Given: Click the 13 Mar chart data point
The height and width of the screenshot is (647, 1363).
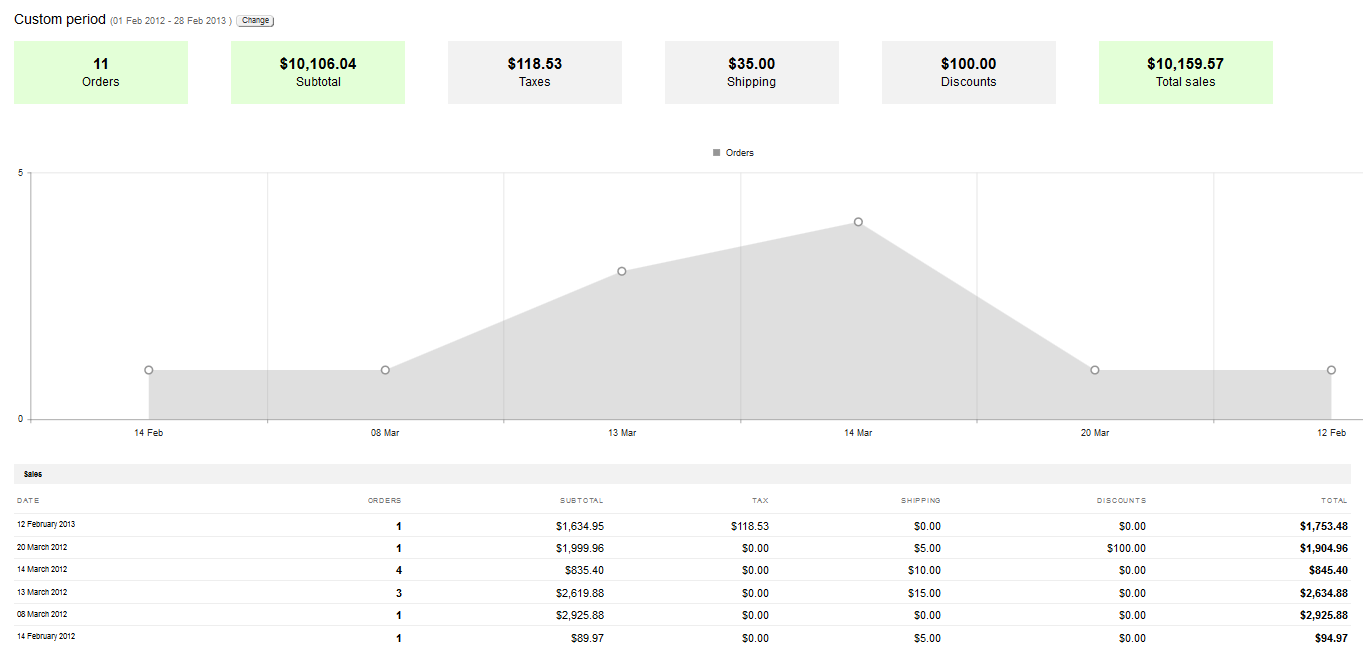Looking at the screenshot, I should (x=622, y=271).
